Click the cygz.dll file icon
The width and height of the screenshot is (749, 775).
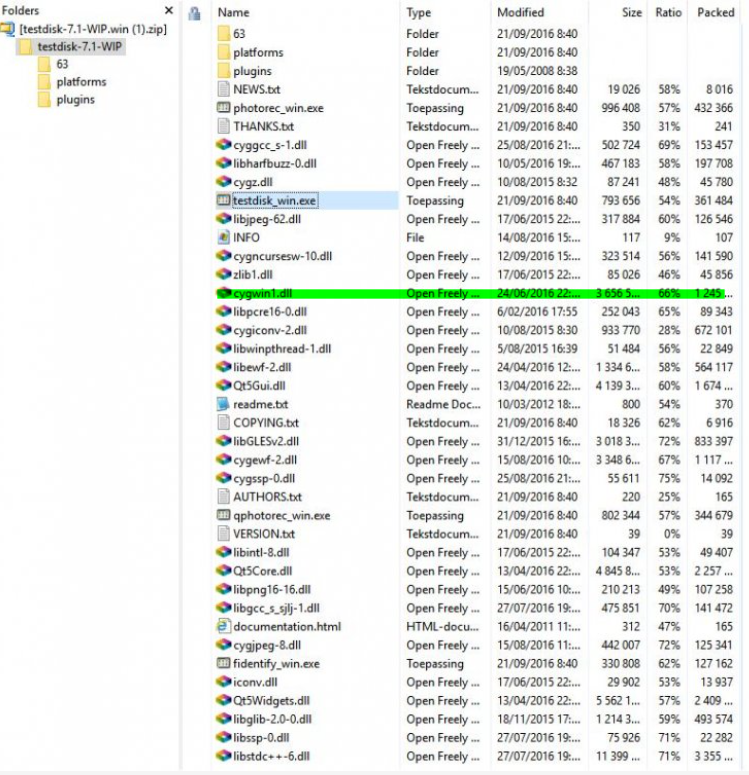tap(223, 182)
